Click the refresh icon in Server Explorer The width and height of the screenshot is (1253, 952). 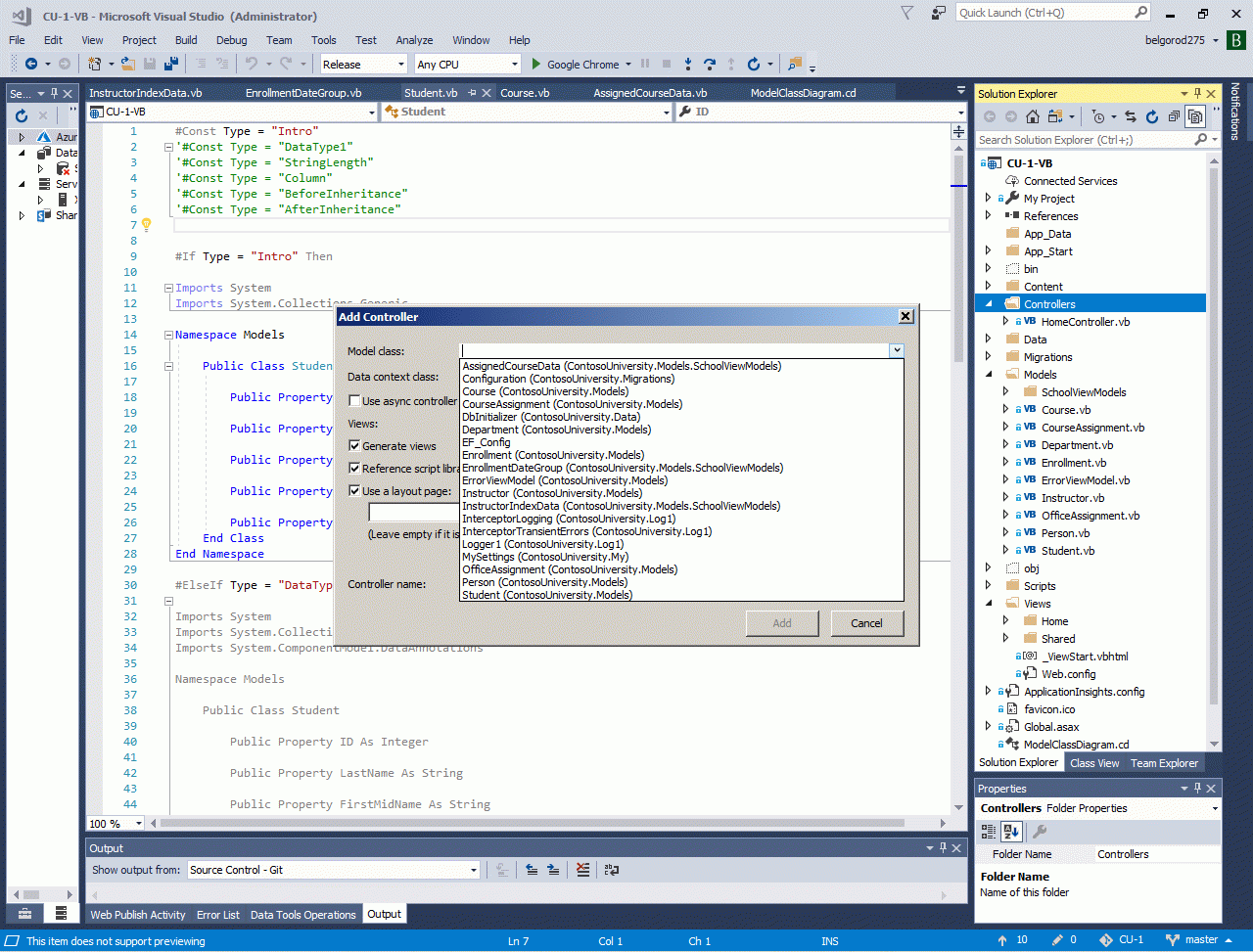(x=22, y=115)
